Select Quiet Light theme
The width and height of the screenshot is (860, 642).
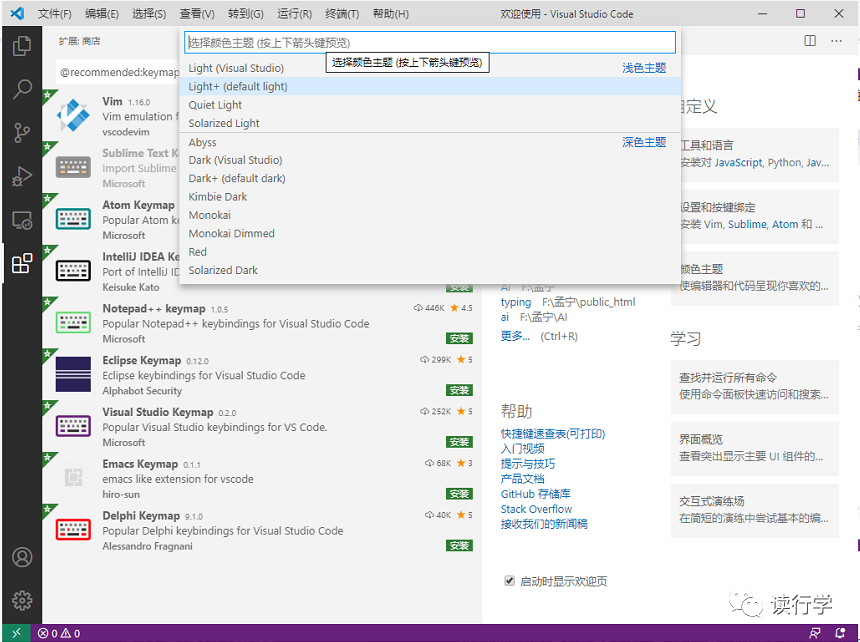[x=430, y=105]
